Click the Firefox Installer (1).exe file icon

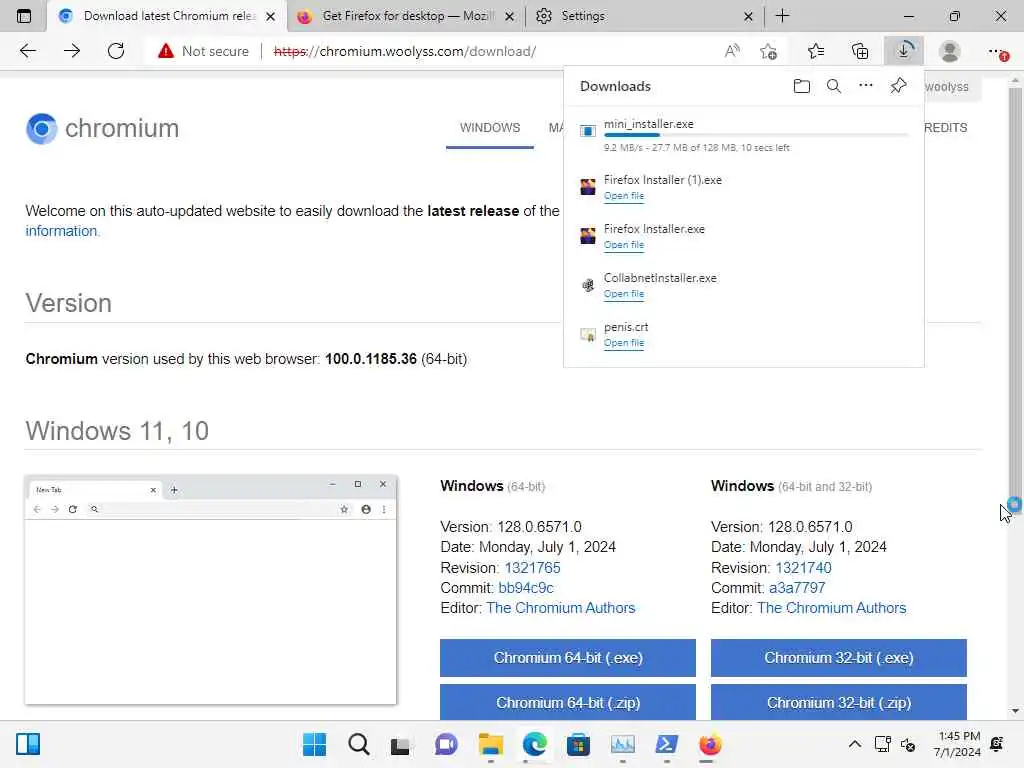coord(588,187)
